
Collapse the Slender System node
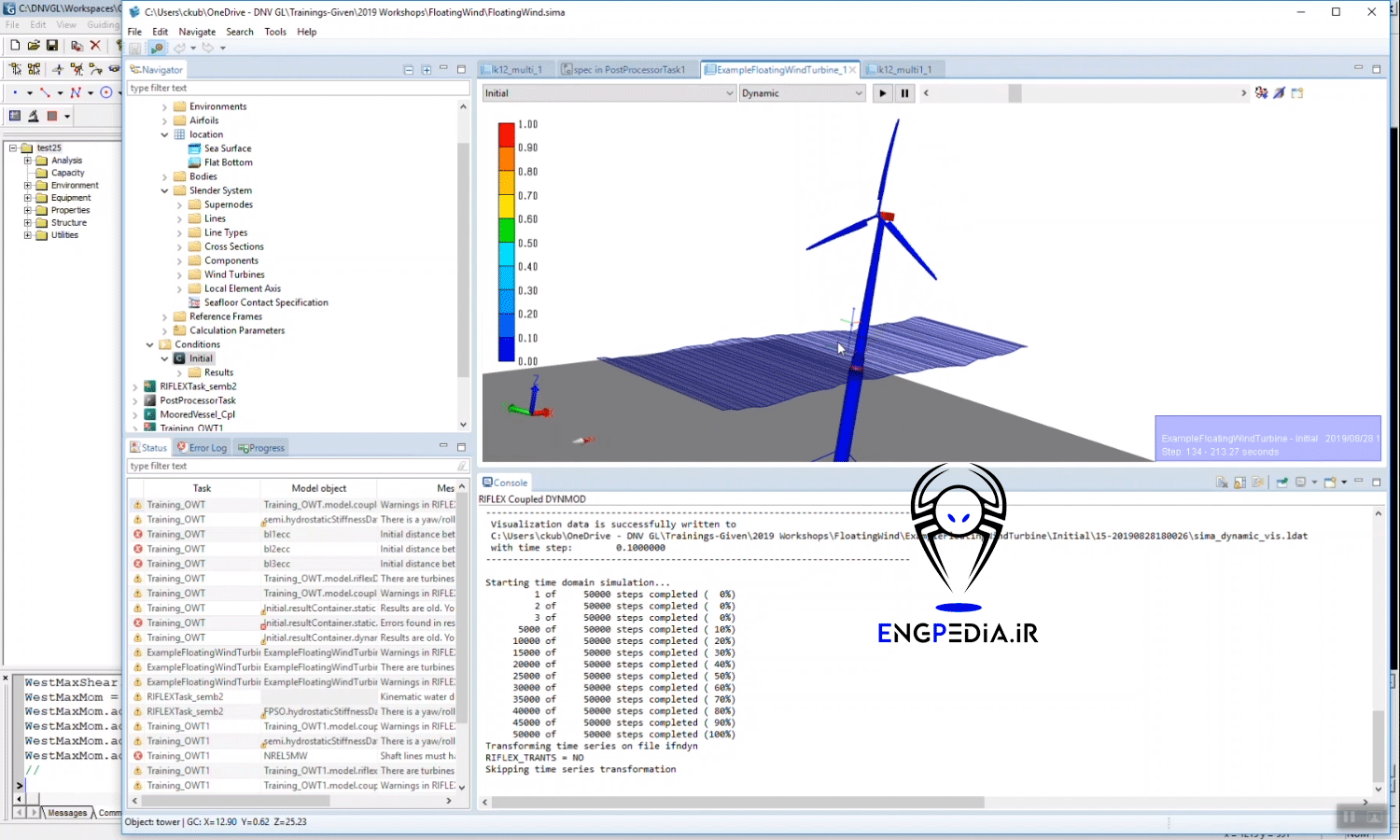[165, 191]
